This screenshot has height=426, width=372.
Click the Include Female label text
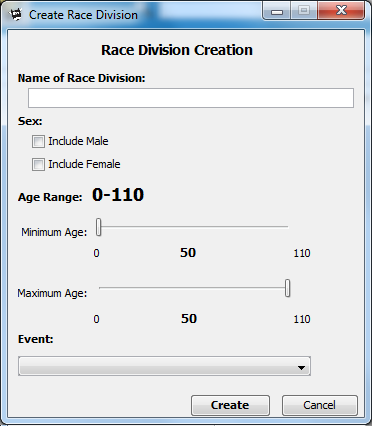click(84, 164)
